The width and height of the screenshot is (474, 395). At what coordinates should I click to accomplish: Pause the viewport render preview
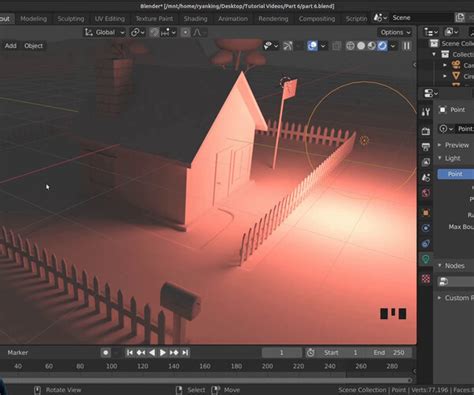[407, 46]
